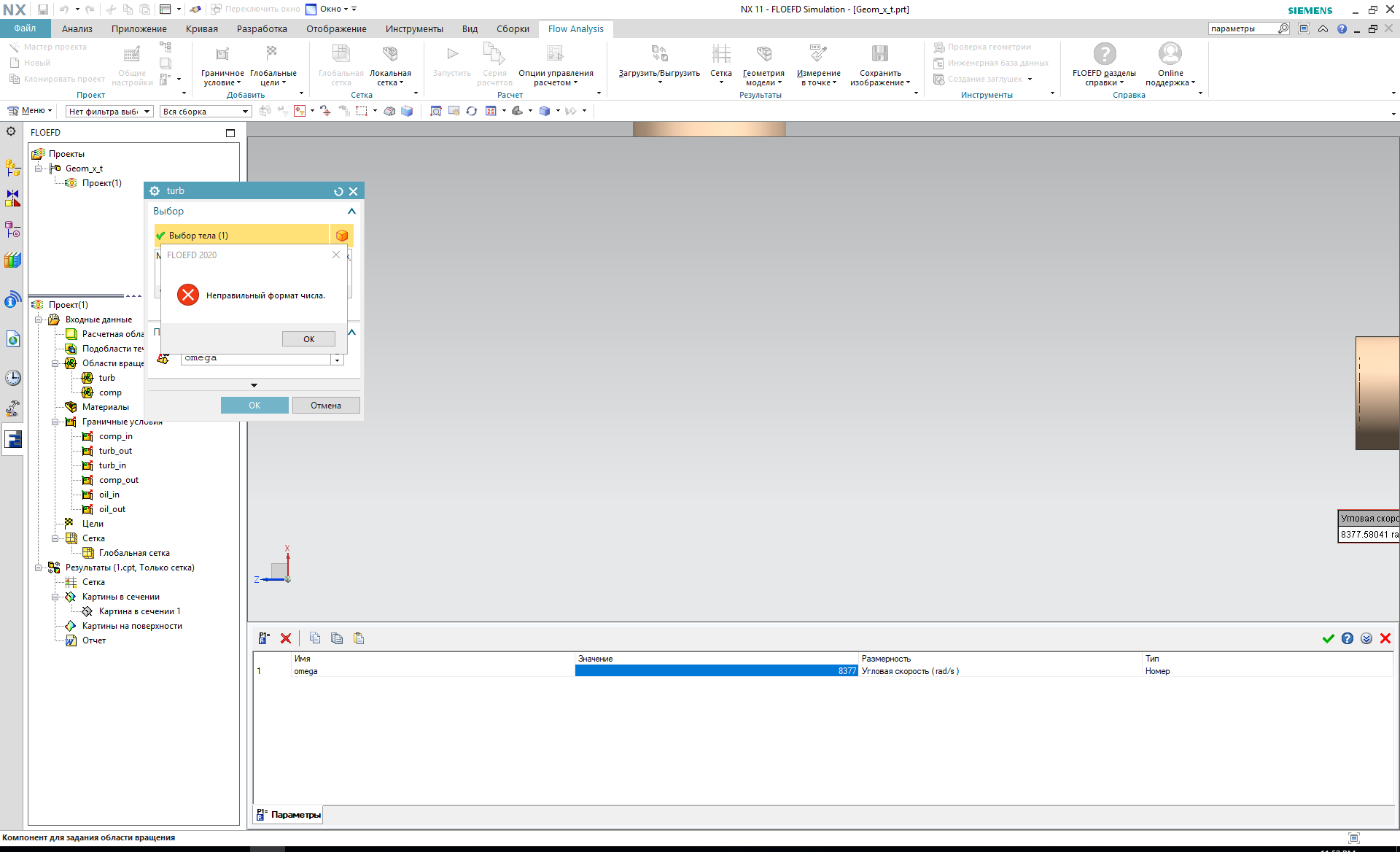Select the Flow Analysis ribbon tab

tap(575, 28)
